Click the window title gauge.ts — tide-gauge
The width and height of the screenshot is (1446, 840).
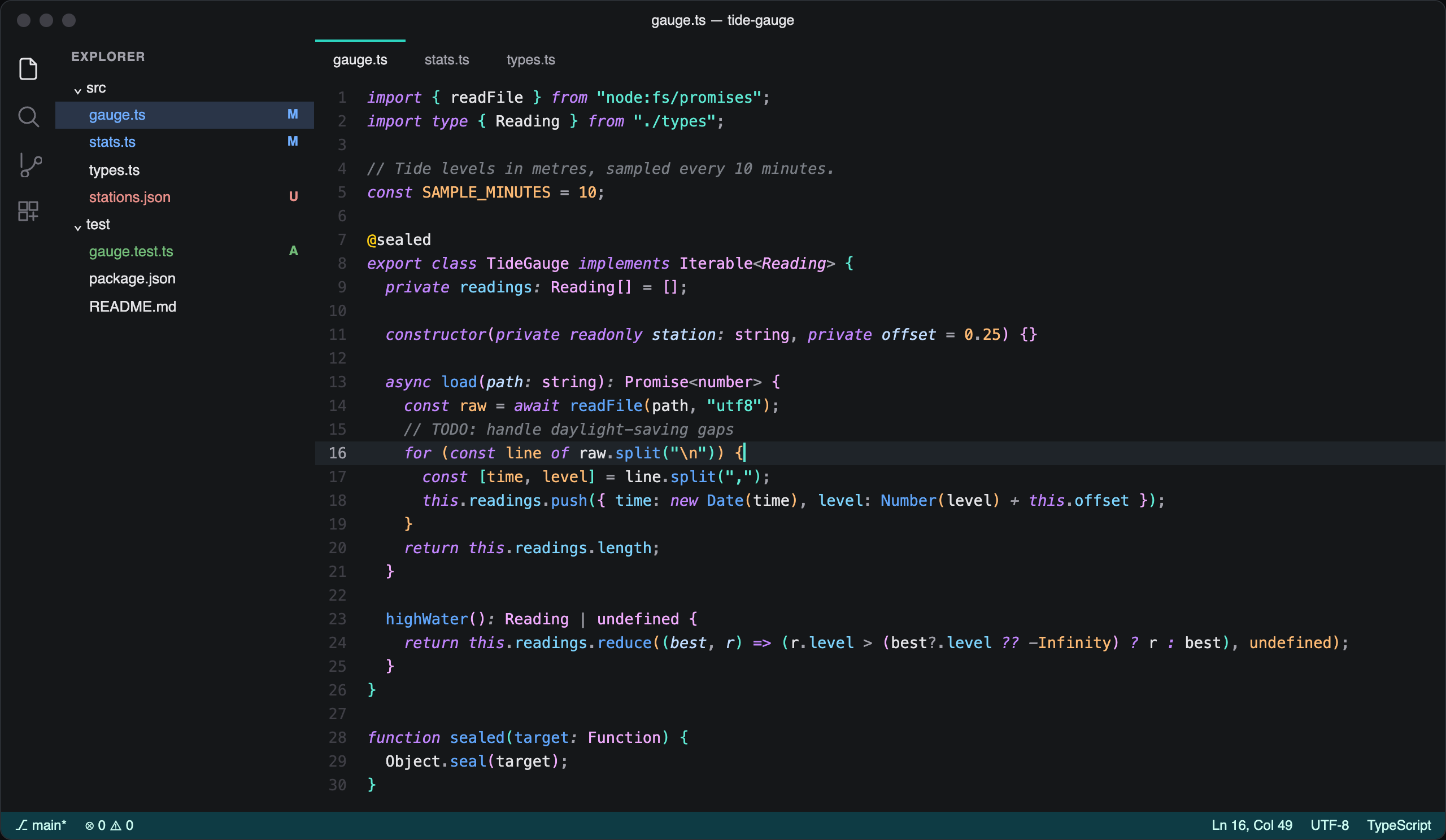[722, 20]
